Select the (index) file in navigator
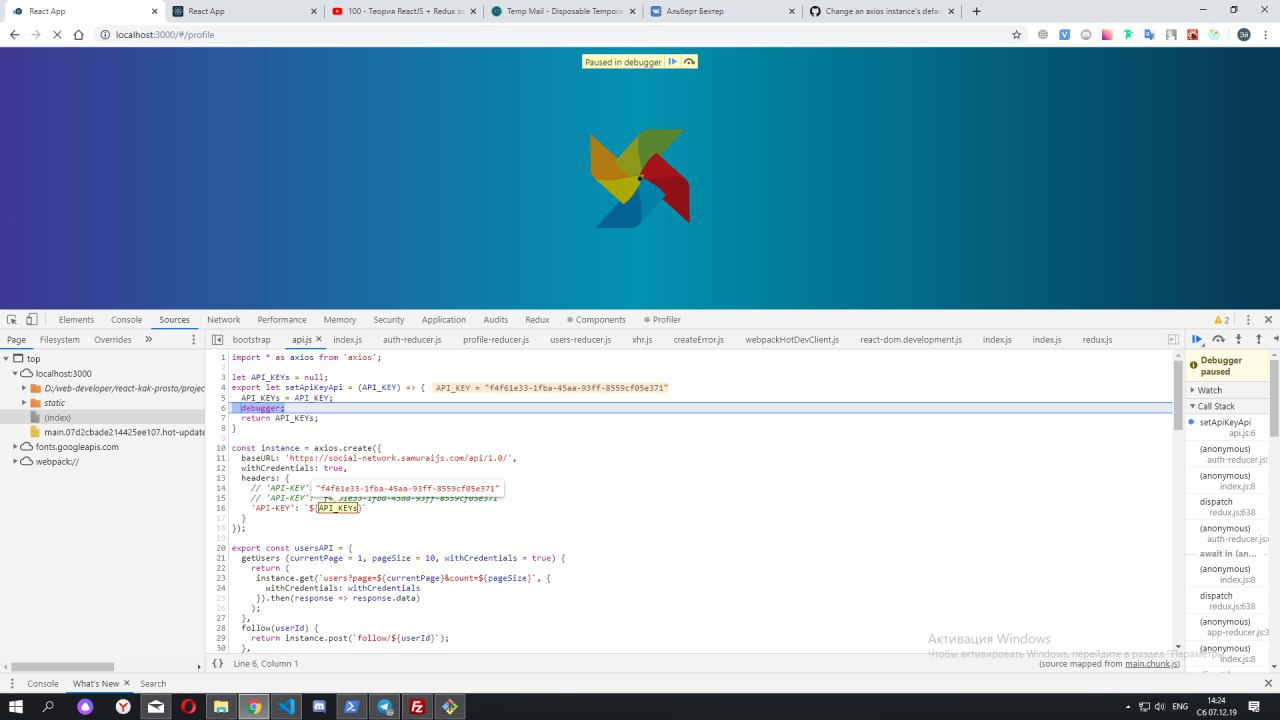This screenshot has height=720, width=1280. 57,418
